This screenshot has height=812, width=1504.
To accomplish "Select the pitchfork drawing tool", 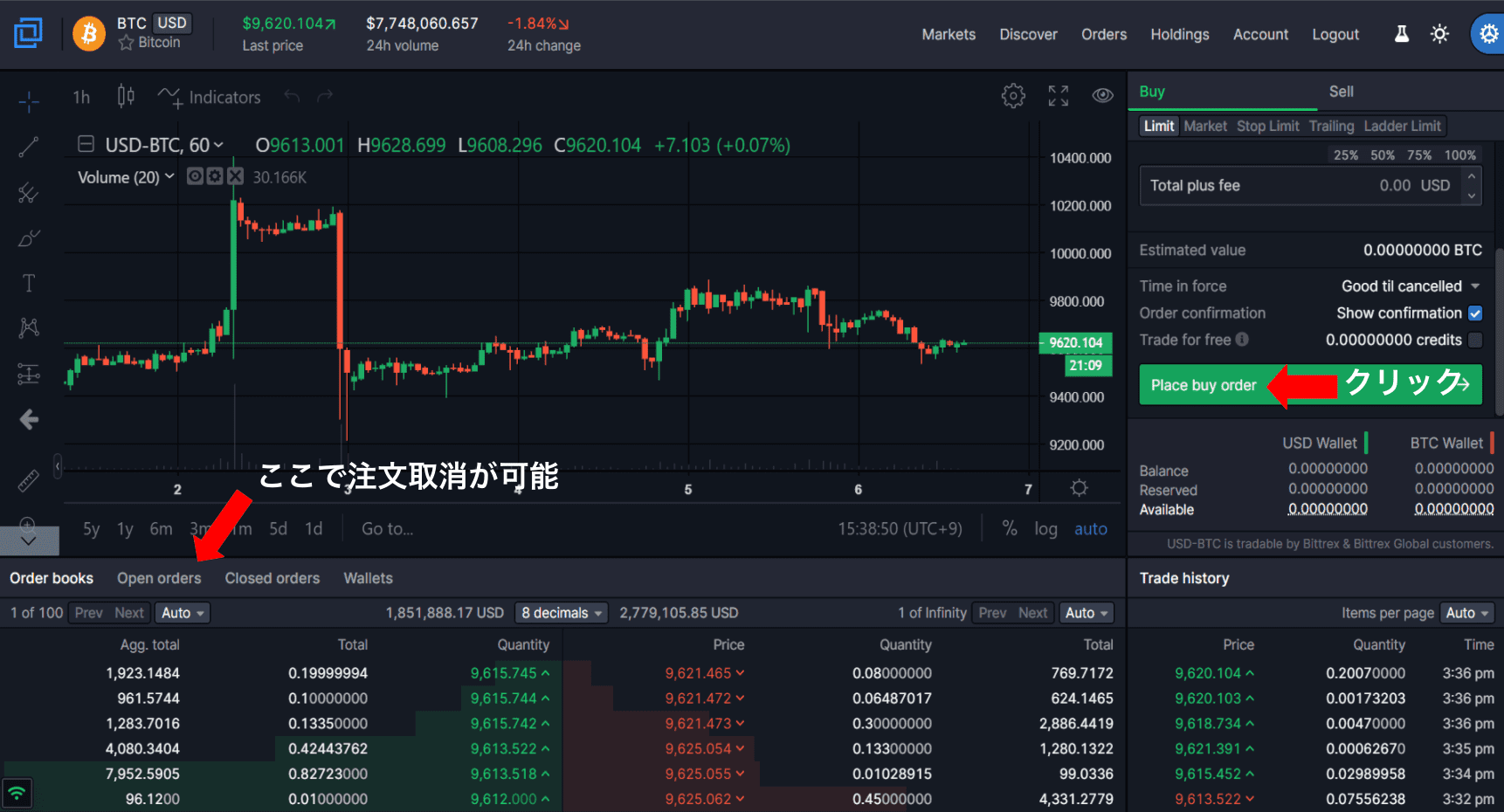I will 29,193.
